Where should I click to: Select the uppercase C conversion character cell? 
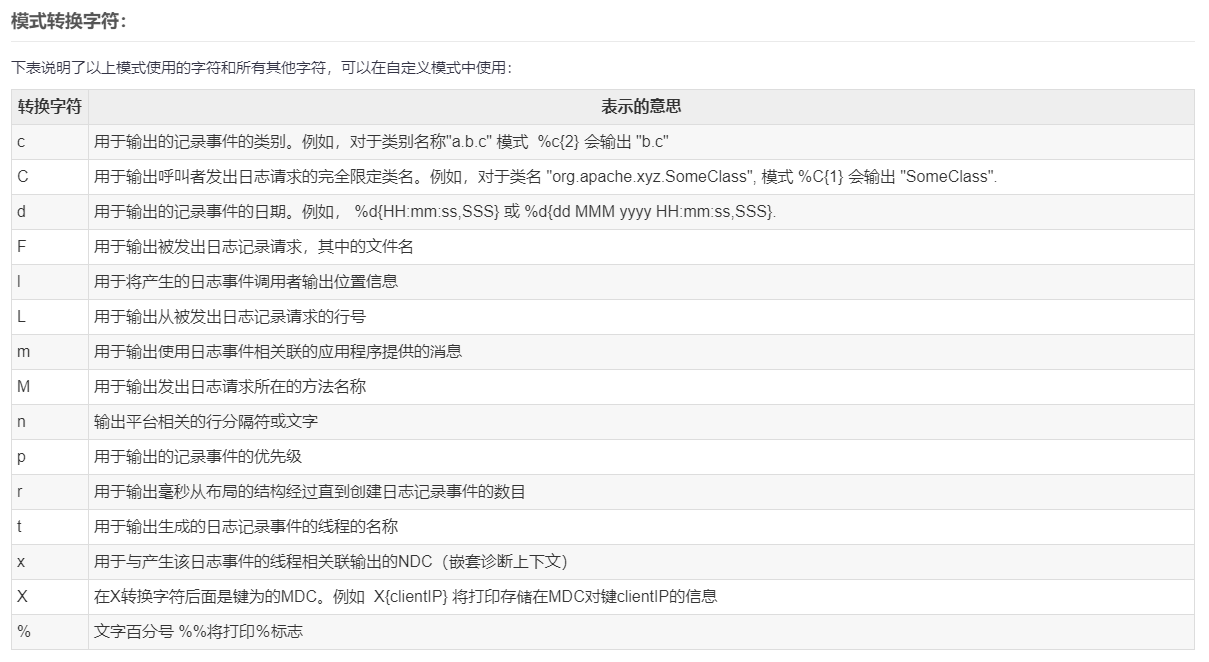tap(50, 177)
